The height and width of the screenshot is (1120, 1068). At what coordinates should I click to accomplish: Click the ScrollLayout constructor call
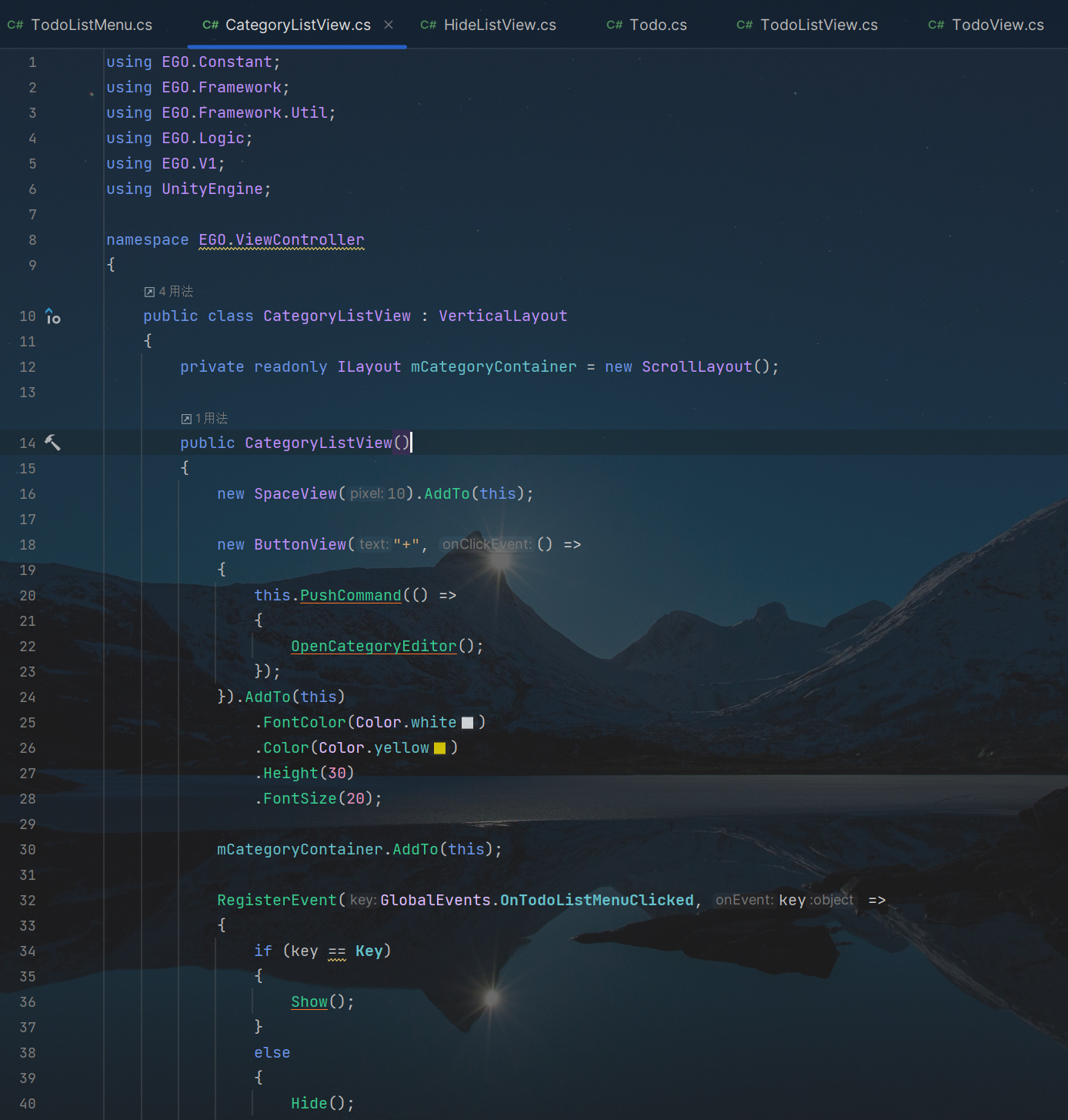(x=697, y=366)
